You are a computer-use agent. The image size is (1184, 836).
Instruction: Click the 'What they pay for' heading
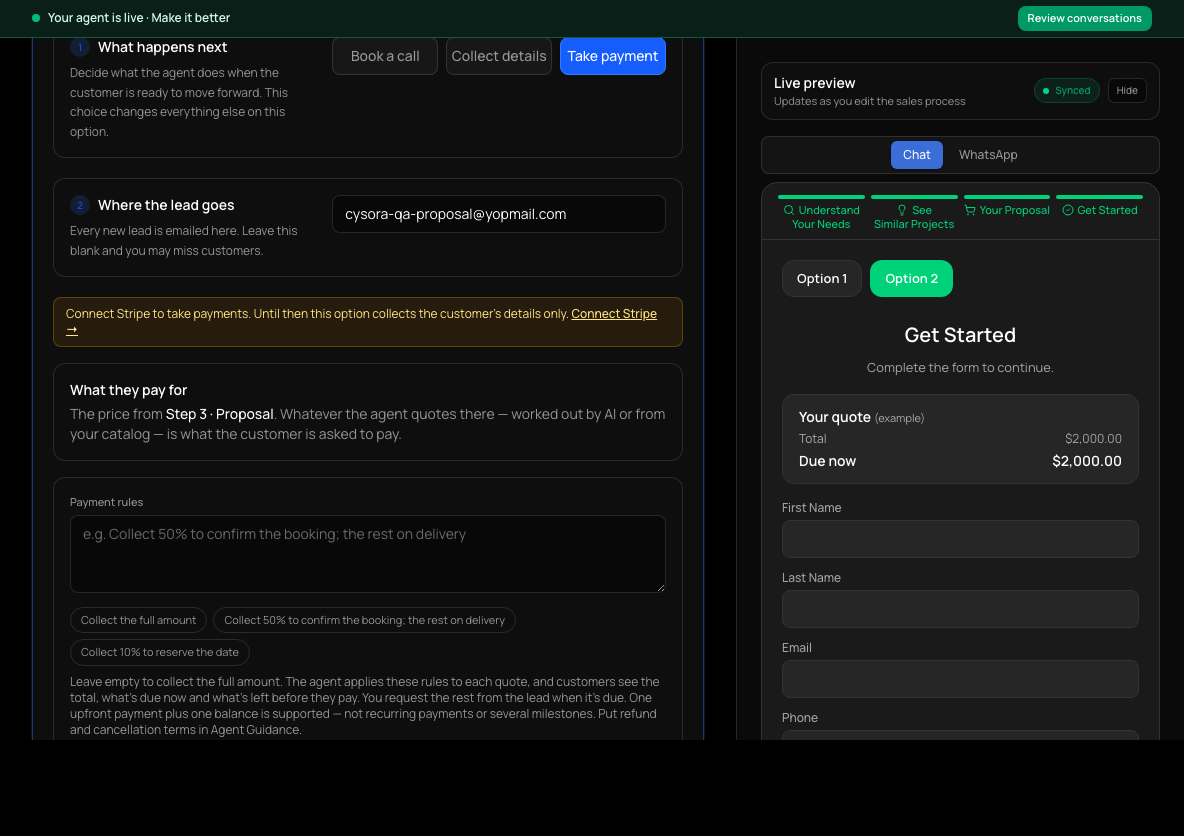128,390
